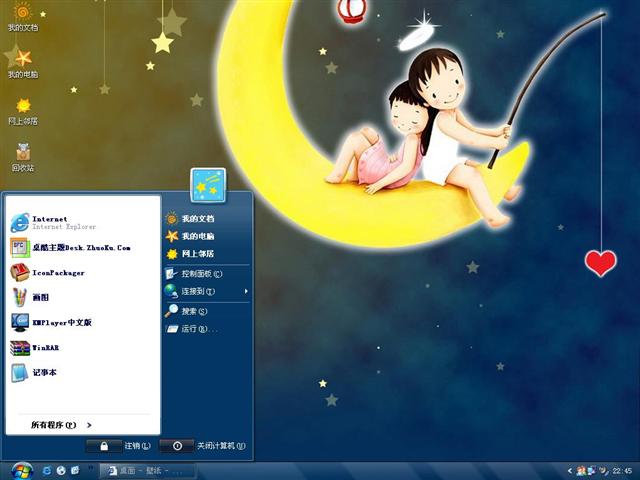The height and width of the screenshot is (480, 640).
Task: Open 我的文档 desktop icon
Action: point(22,15)
